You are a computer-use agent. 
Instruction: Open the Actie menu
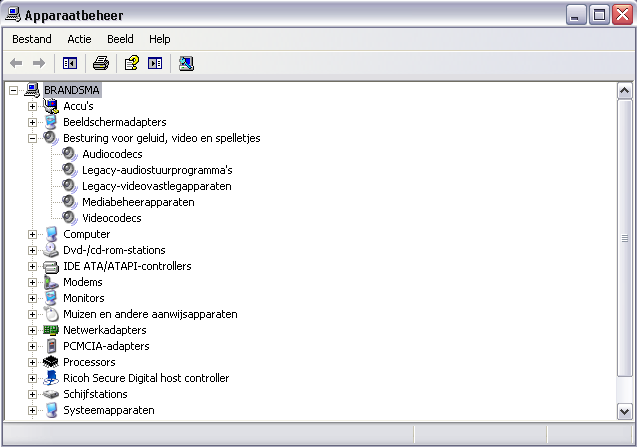(79, 39)
